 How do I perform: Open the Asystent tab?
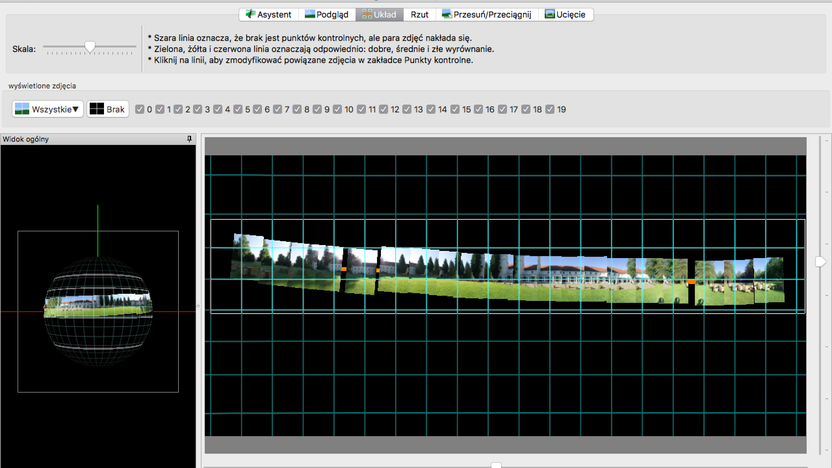[x=268, y=14]
